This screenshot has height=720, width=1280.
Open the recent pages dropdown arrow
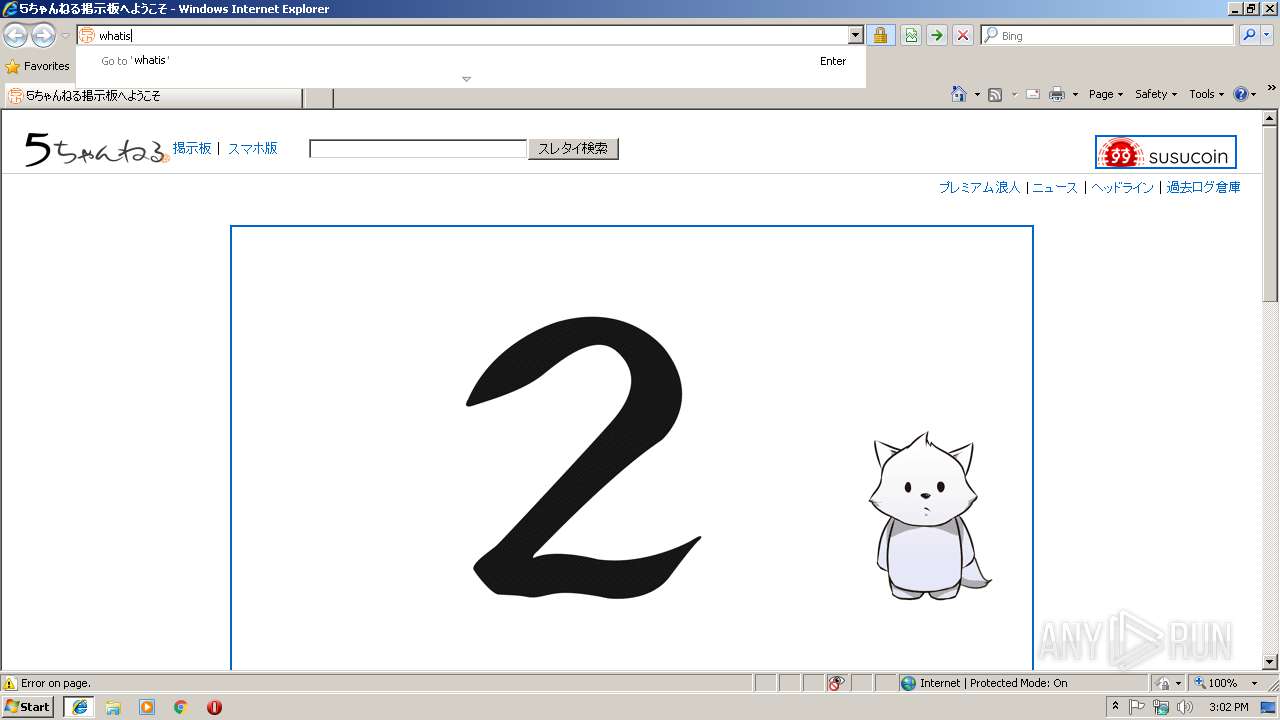click(65, 36)
